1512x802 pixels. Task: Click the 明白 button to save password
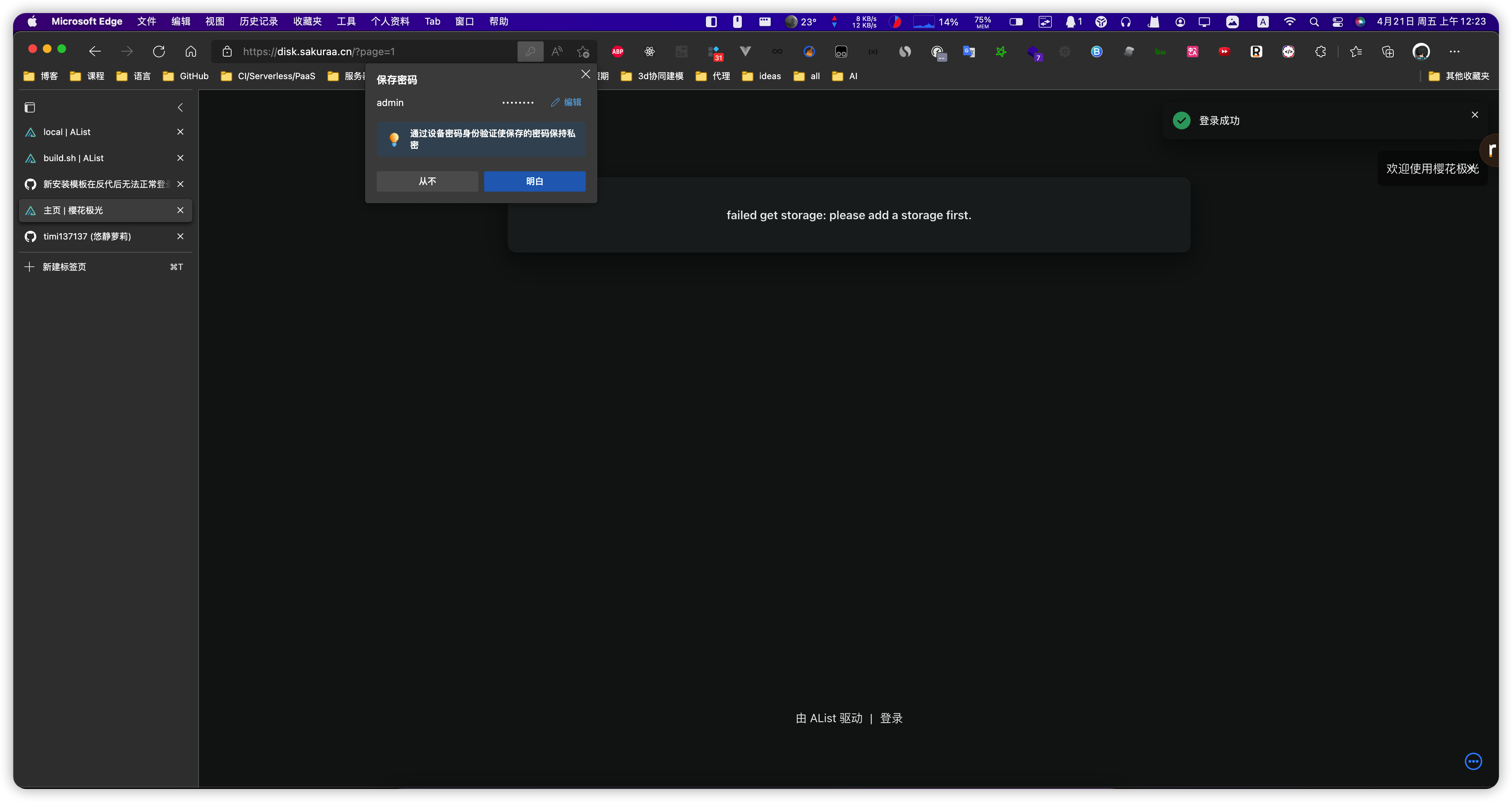coord(534,181)
